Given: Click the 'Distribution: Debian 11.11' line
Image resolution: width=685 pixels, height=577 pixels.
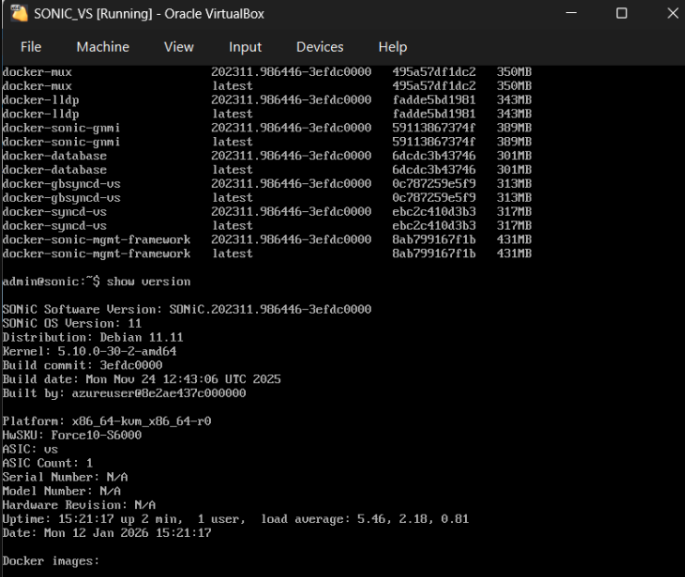Looking at the screenshot, I should [93, 337].
